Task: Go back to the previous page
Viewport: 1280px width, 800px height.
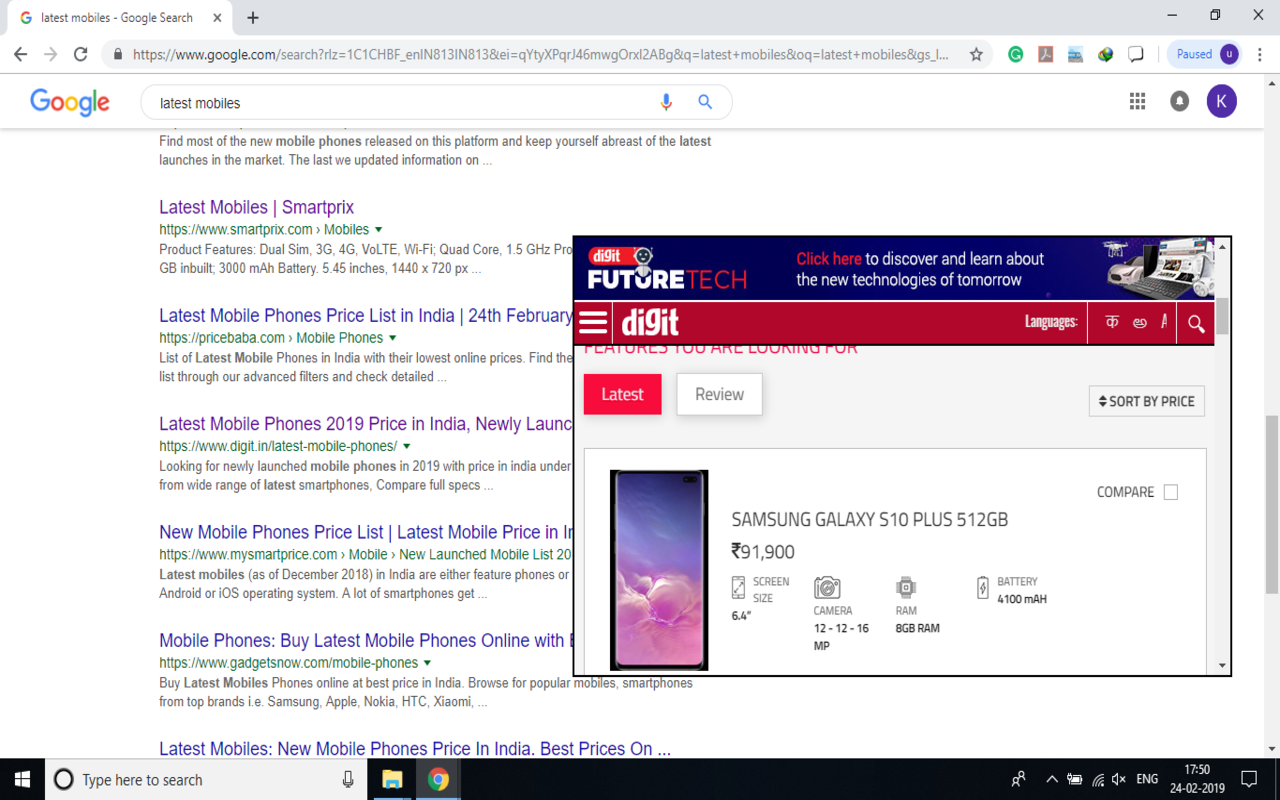Action: click(20, 55)
